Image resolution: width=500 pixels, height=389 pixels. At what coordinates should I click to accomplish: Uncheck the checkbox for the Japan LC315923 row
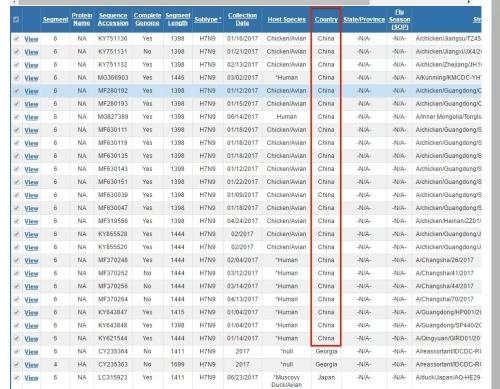(x=16, y=378)
